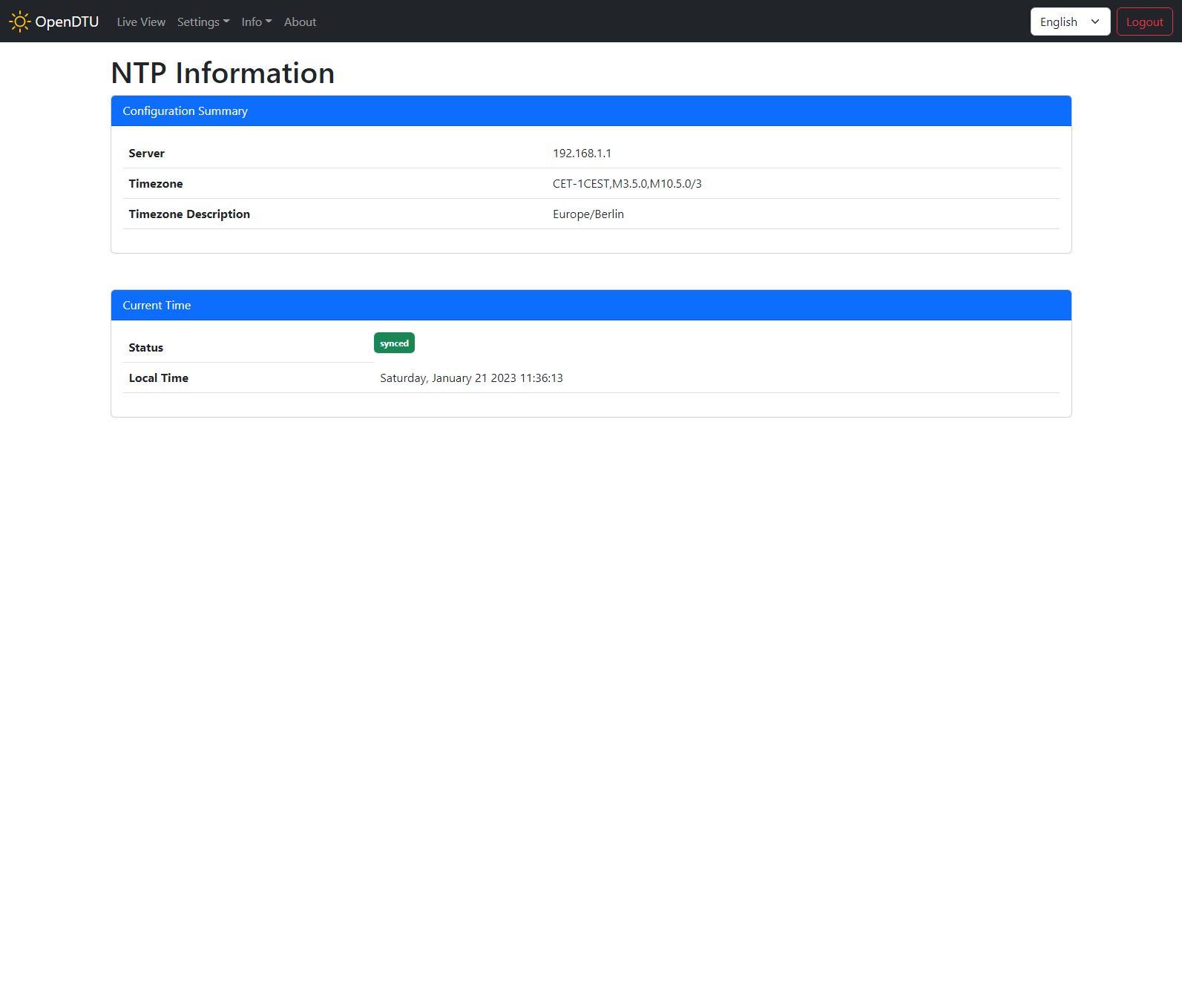Click the Local Time row label
Screen dimensions: 1182x1008
coord(158,378)
